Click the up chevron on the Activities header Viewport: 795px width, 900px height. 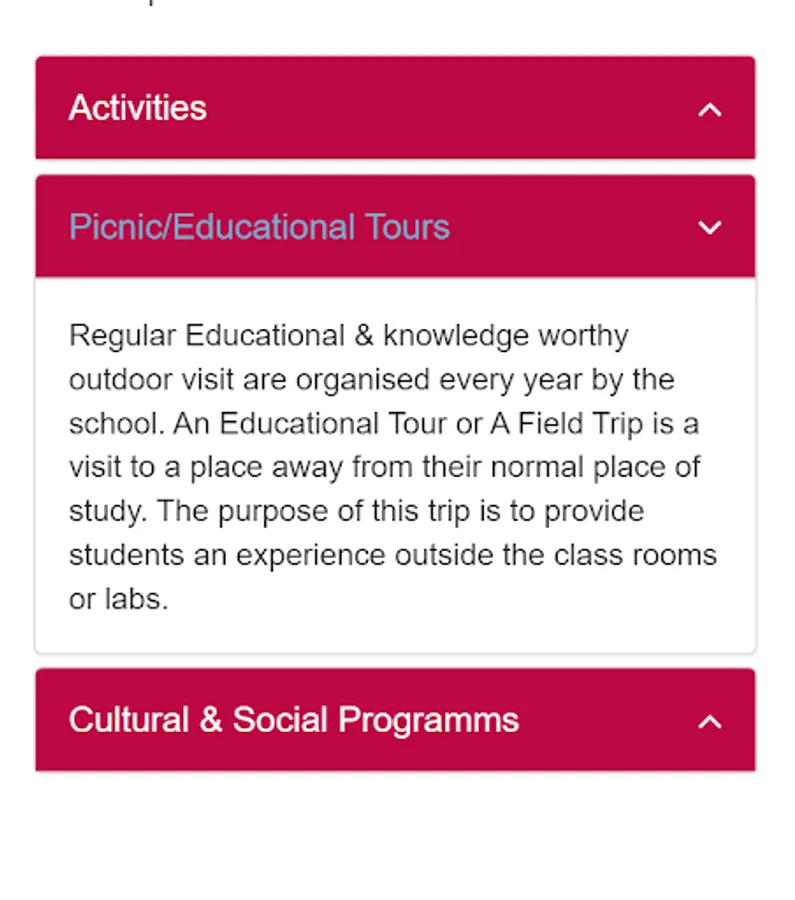tap(709, 109)
